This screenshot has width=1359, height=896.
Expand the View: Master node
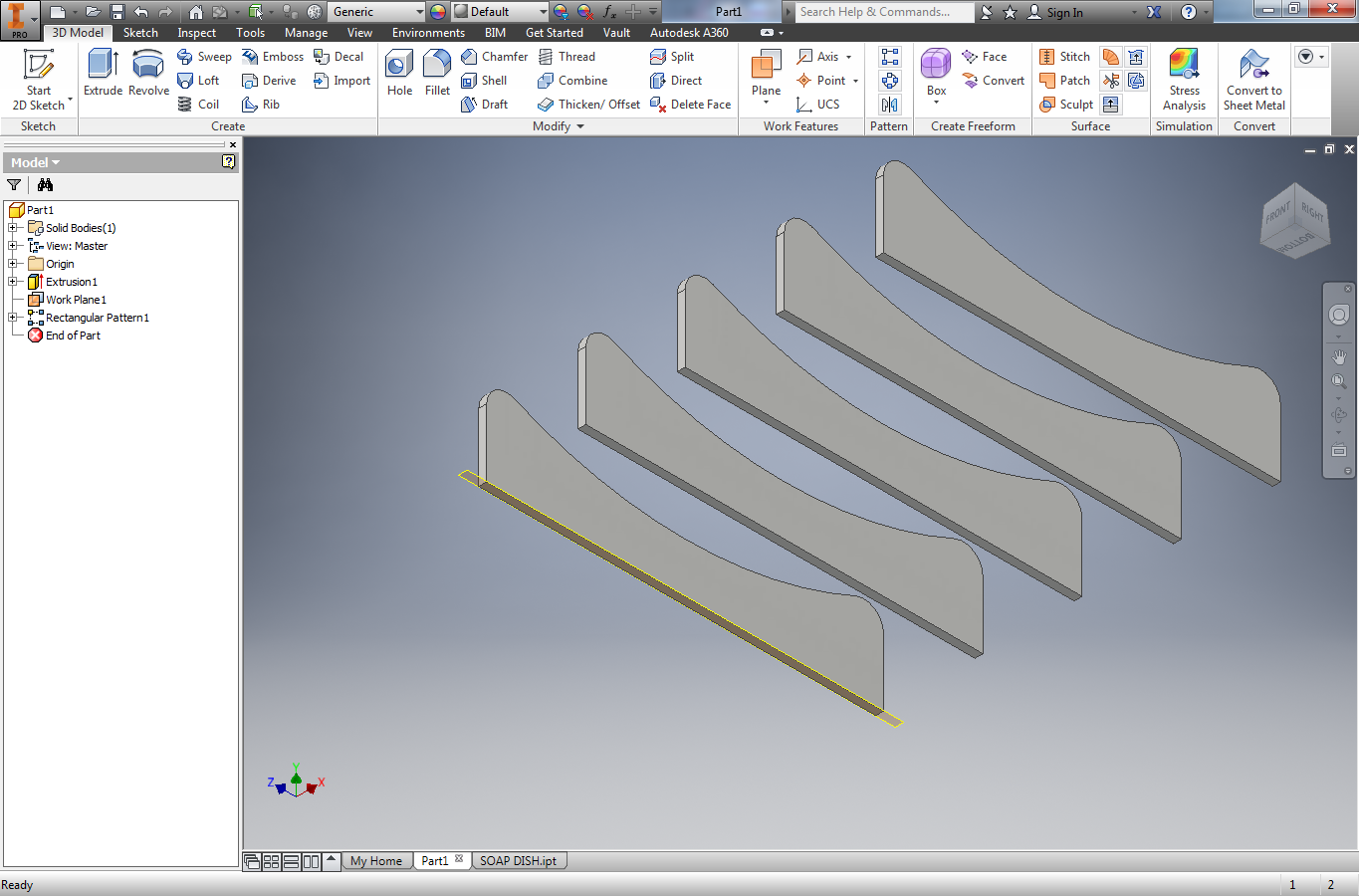pos(13,246)
